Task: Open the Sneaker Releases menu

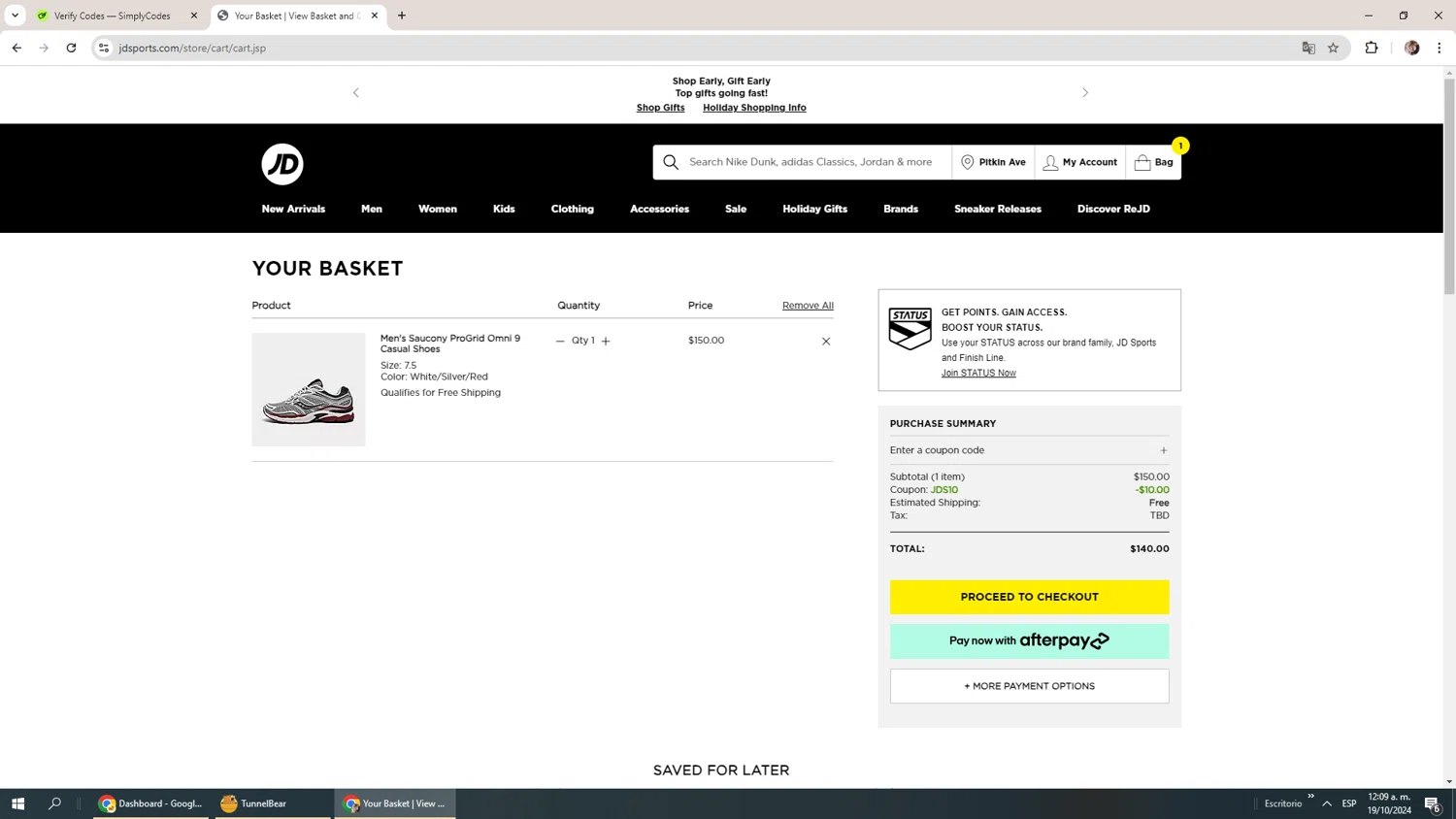Action: pos(998,209)
